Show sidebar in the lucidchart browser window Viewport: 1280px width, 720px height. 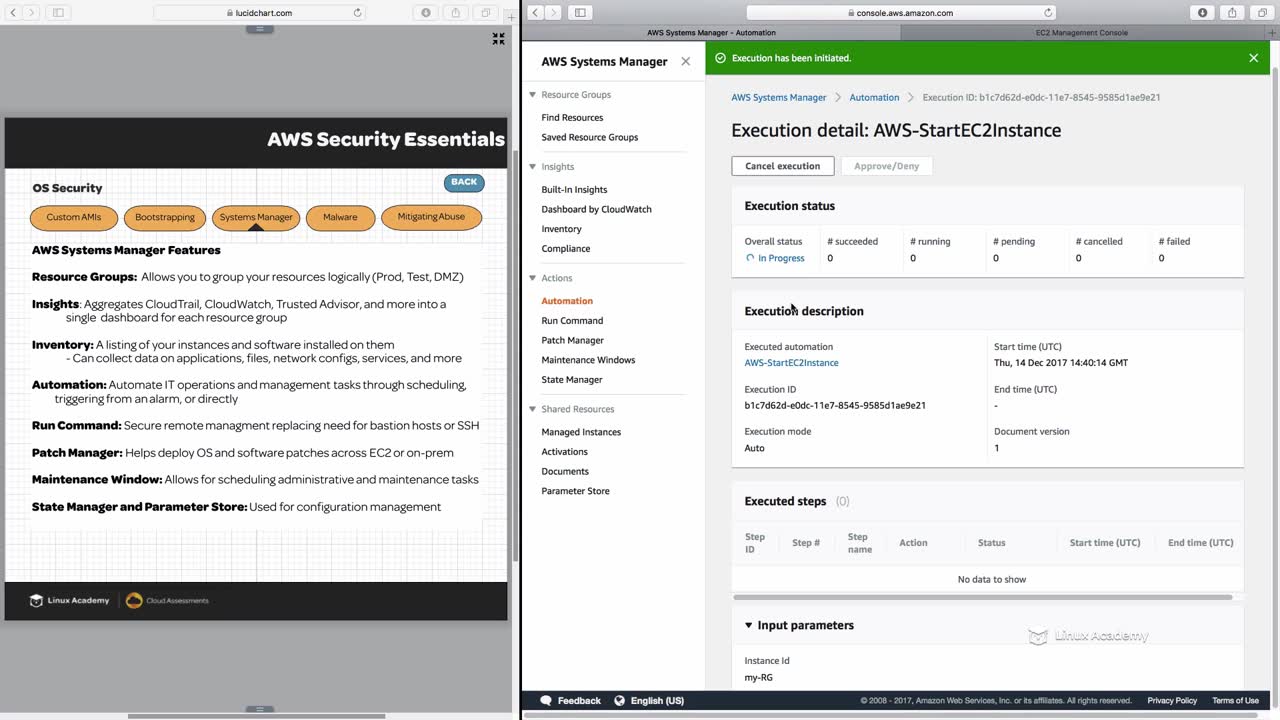coord(58,13)
